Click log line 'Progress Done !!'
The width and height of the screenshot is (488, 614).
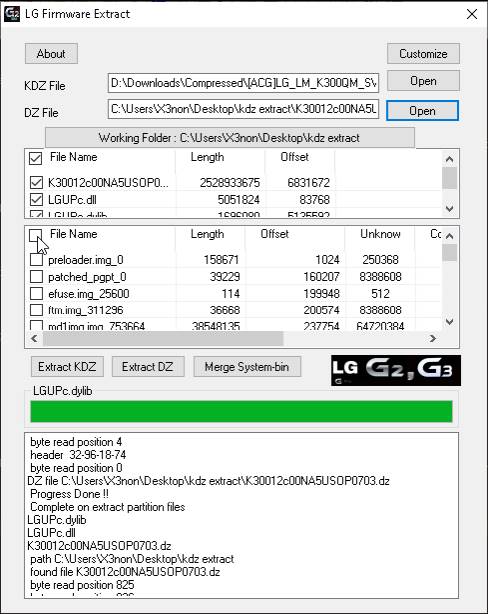pyautogui.click(x=69, y=494)
